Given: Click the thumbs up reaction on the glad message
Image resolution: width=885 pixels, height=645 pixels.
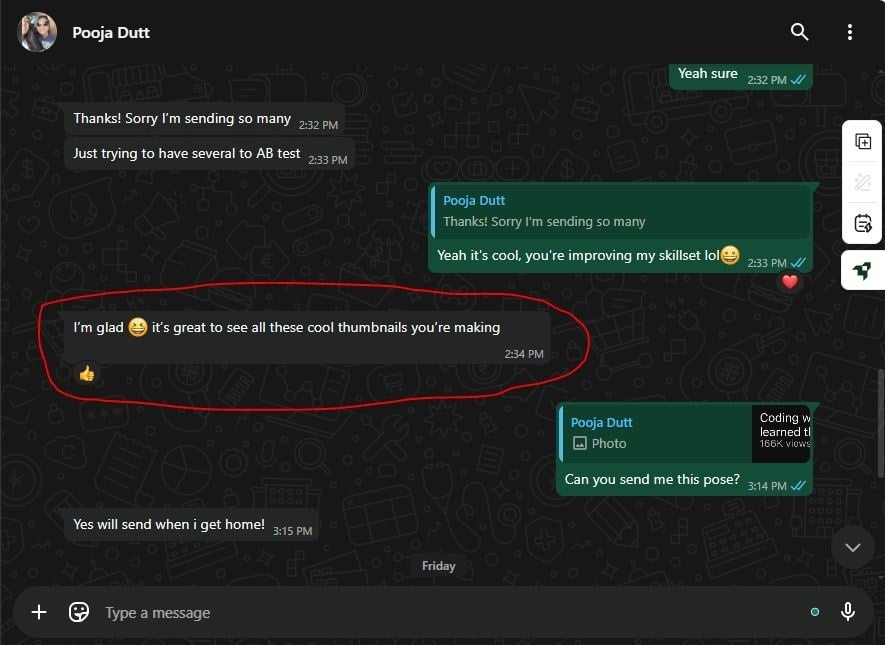Looking at the screenshot, I should point(87,374).
